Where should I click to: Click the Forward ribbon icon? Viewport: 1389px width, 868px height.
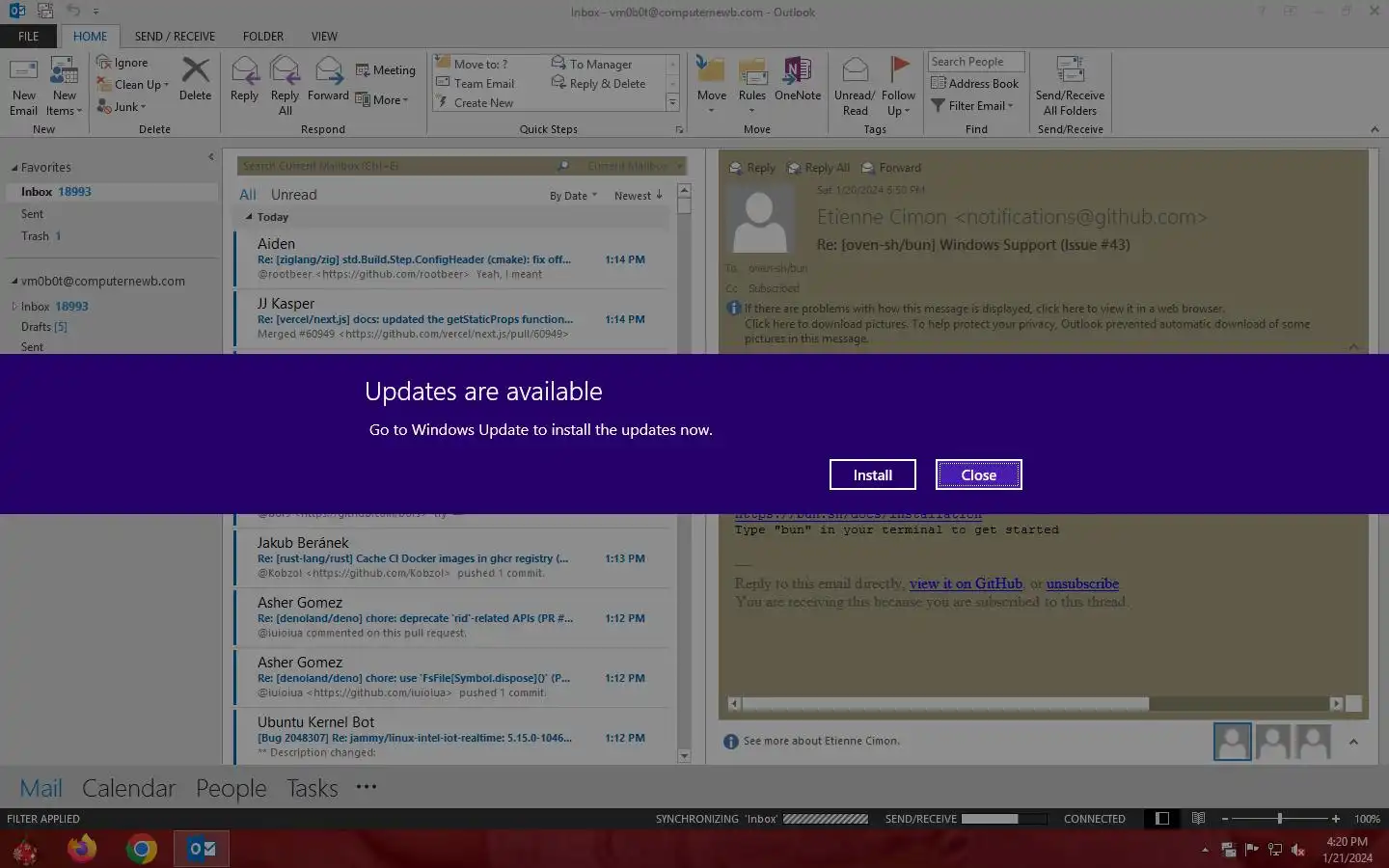(328, 79)
